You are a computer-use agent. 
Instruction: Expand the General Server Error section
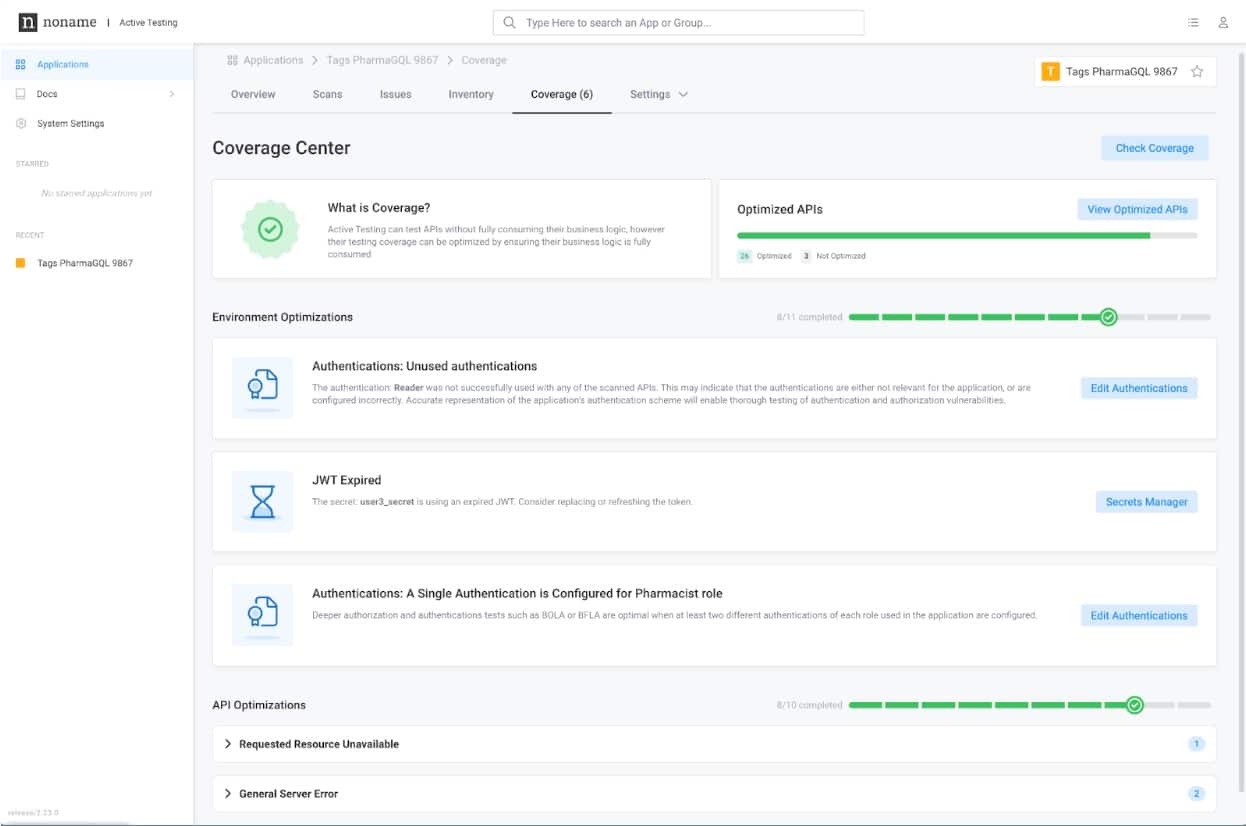coord(228,794)
